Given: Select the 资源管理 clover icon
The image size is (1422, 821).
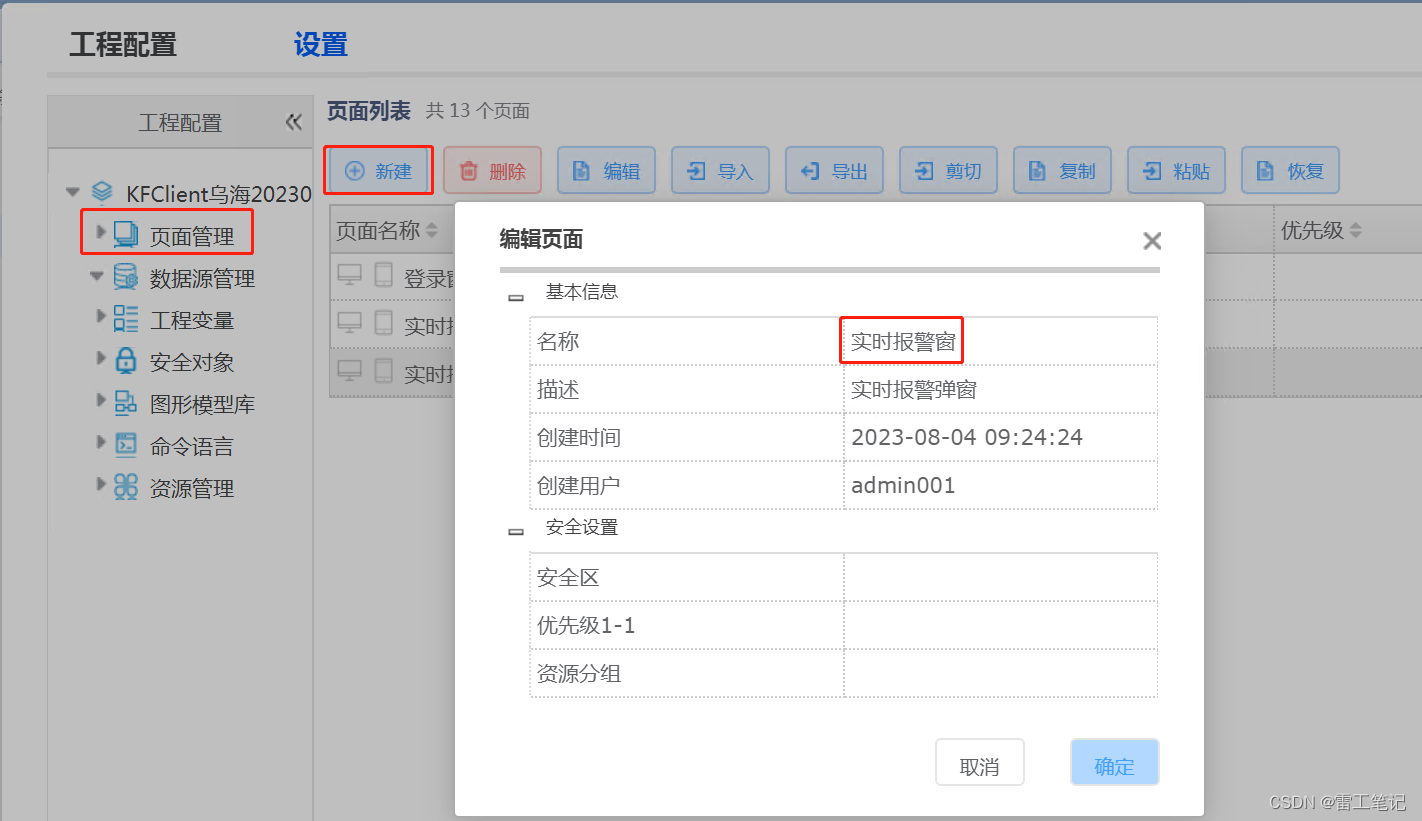Looking at the screenshot, I should point(126,487).
